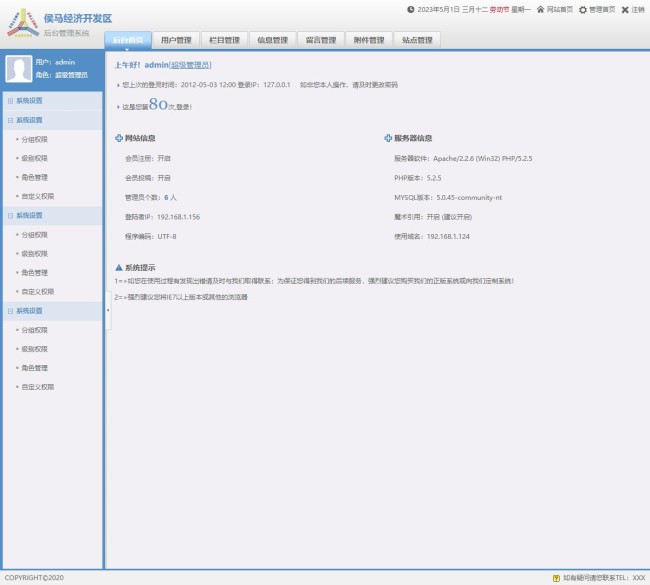Click the 注销 logout link
650x585 pixels.
(x=638, y=10)
